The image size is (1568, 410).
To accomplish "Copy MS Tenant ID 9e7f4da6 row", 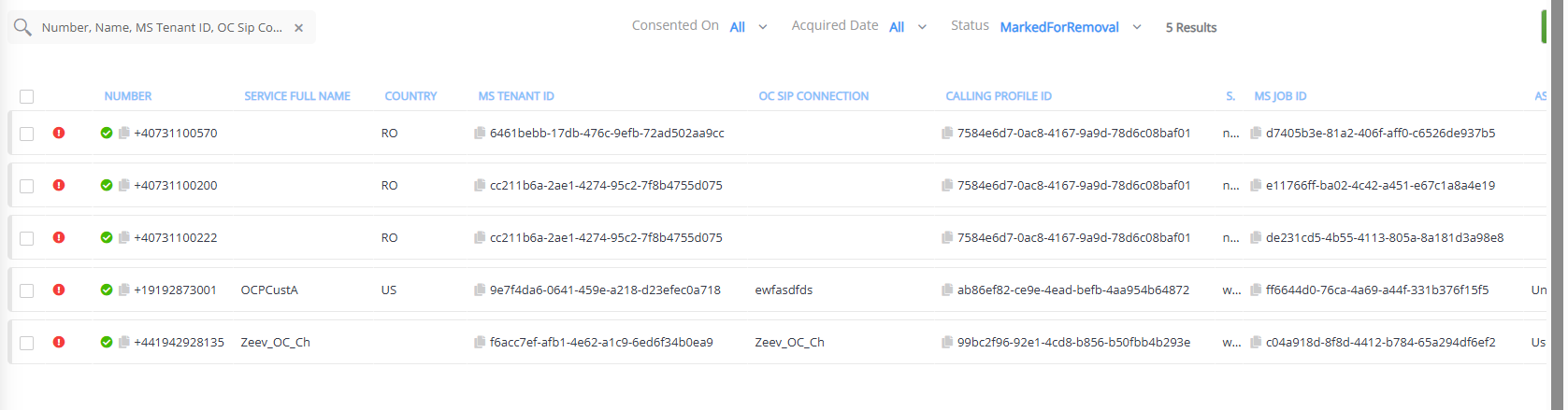I will tap(480, 290).
